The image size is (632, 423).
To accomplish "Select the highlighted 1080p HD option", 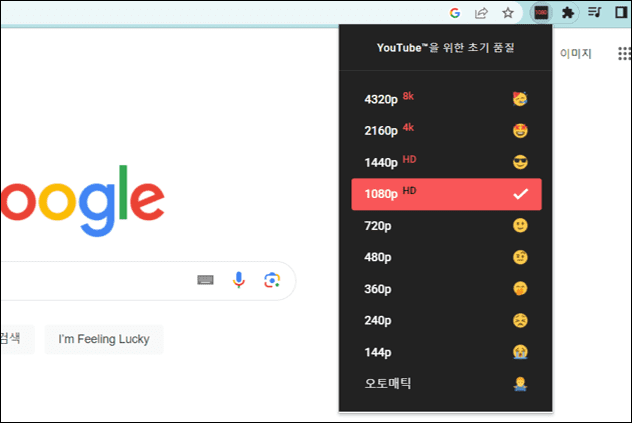I will [446, 194].
